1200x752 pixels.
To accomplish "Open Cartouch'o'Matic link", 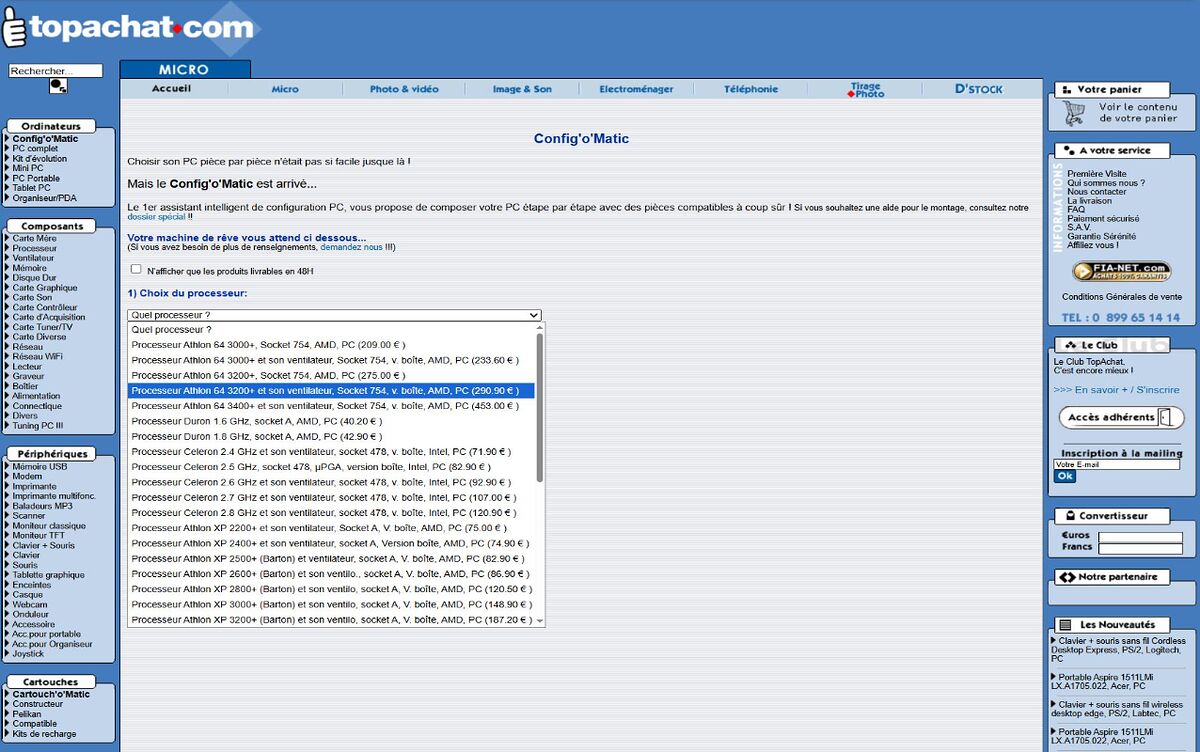I will (51, 694).
